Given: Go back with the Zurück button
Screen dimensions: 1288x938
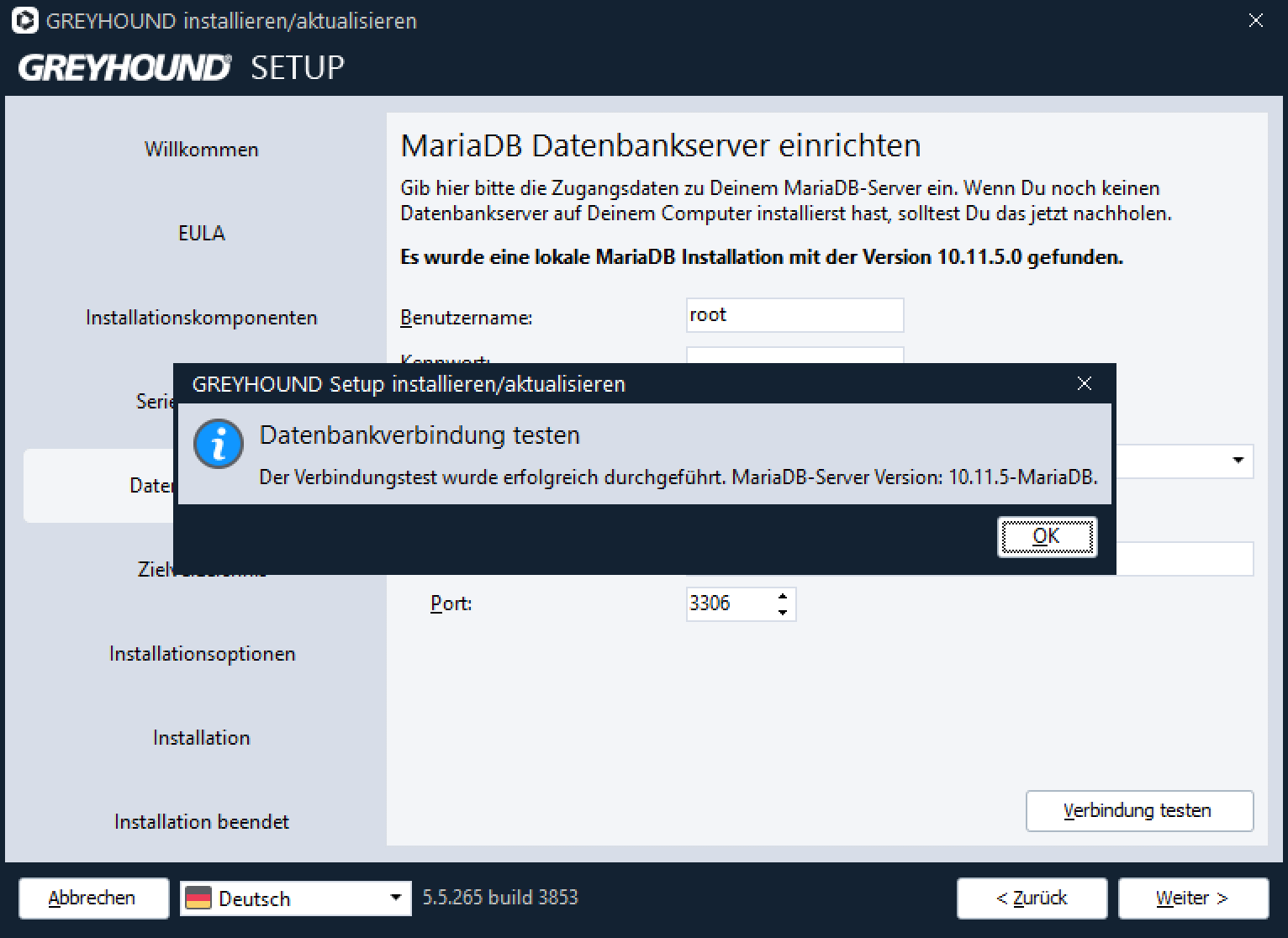Looking at the screenshot, I should 1032,898.
